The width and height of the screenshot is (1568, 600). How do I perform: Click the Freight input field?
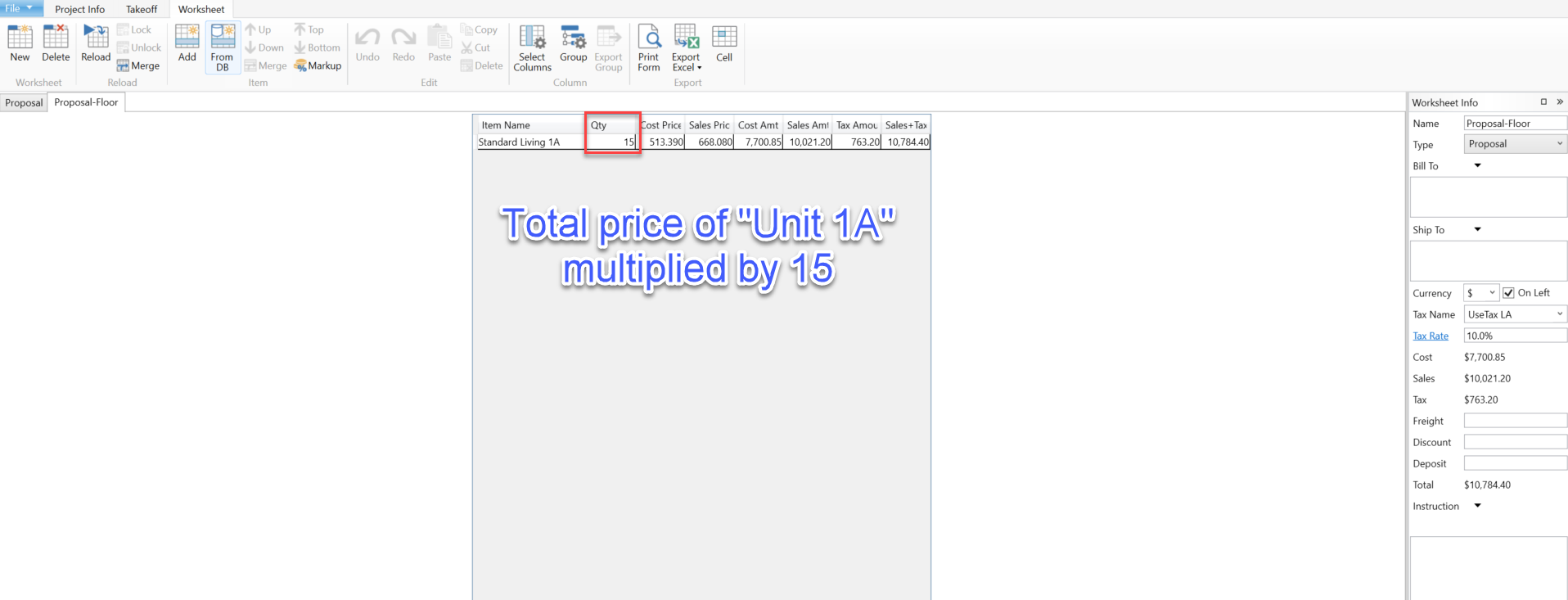[x=1515, y=421]
